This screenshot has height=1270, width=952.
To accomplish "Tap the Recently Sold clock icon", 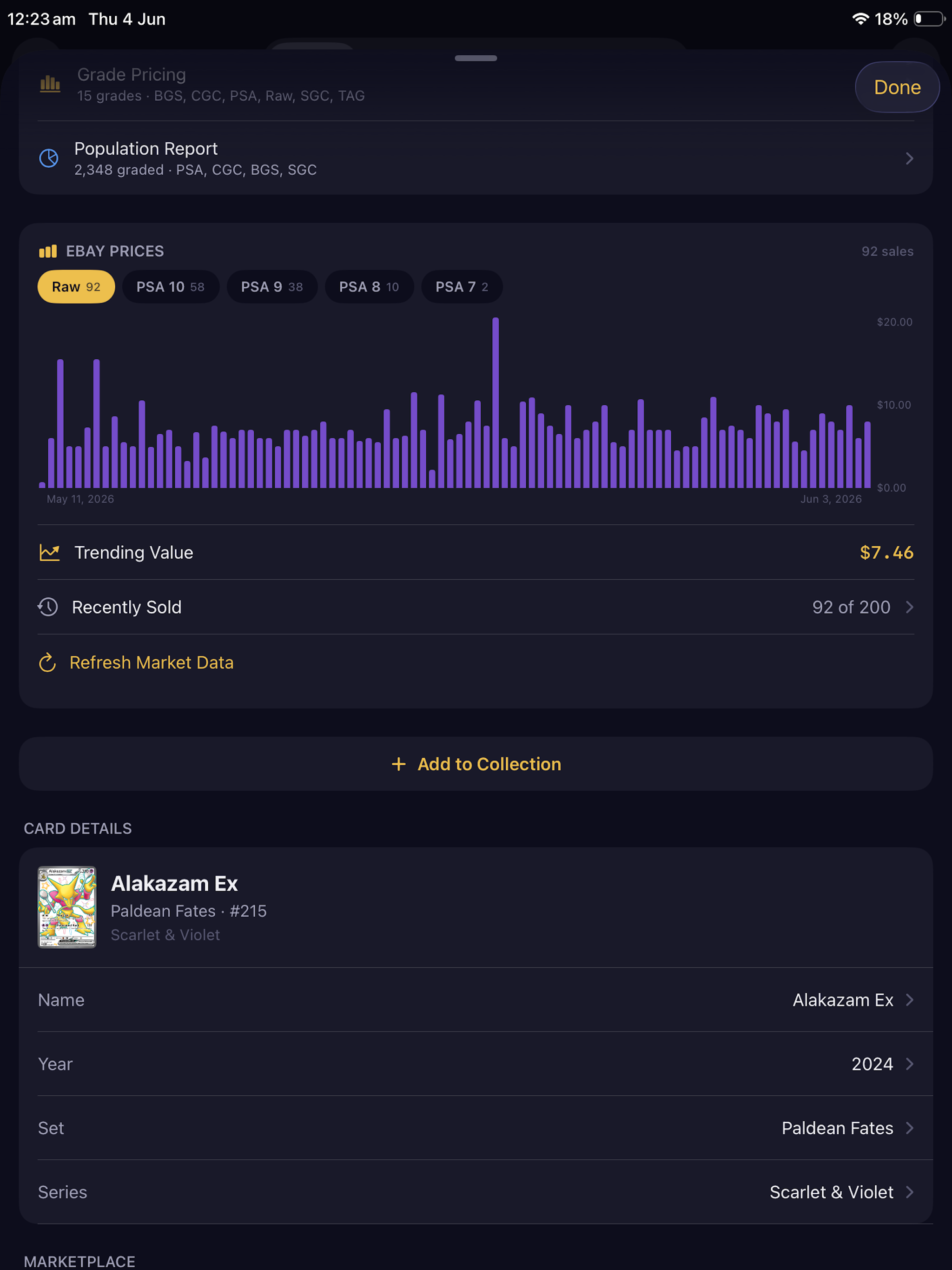I will point(48,607).
